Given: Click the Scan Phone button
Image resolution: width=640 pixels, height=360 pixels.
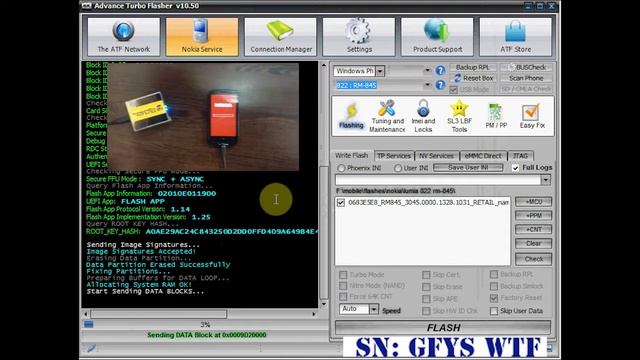Looking at the screenshot, I should 526,78.
